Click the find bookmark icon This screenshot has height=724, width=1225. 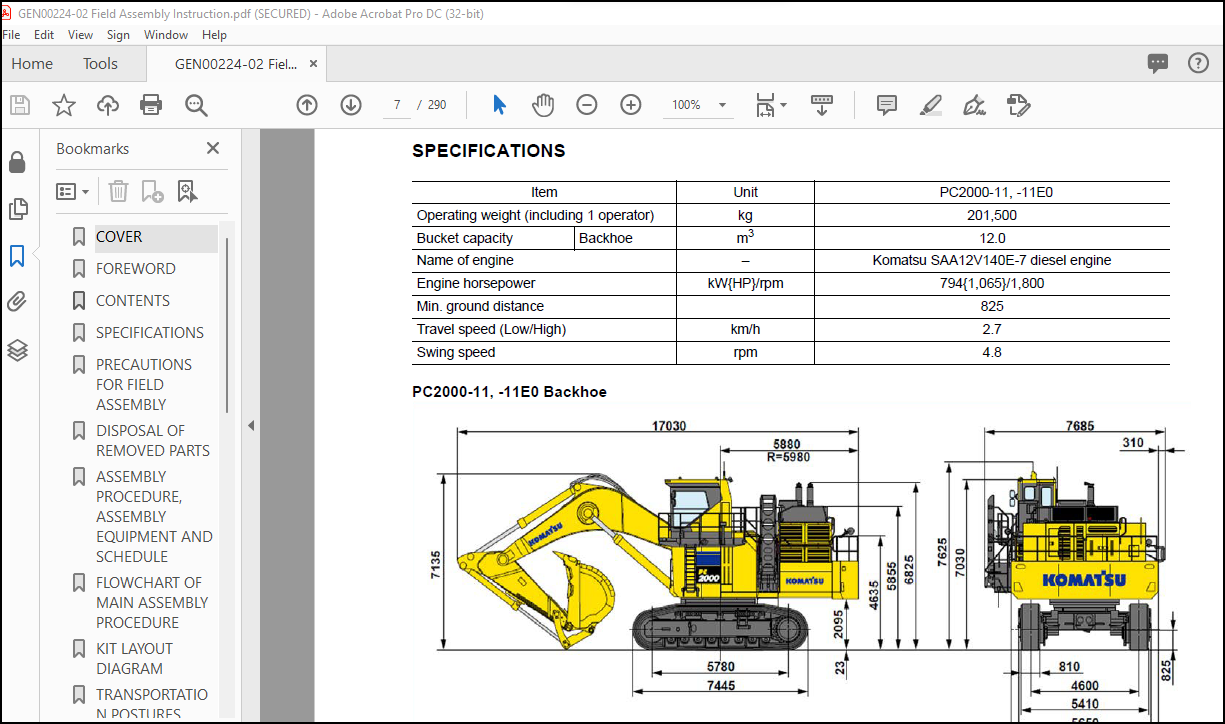point(187,191)
